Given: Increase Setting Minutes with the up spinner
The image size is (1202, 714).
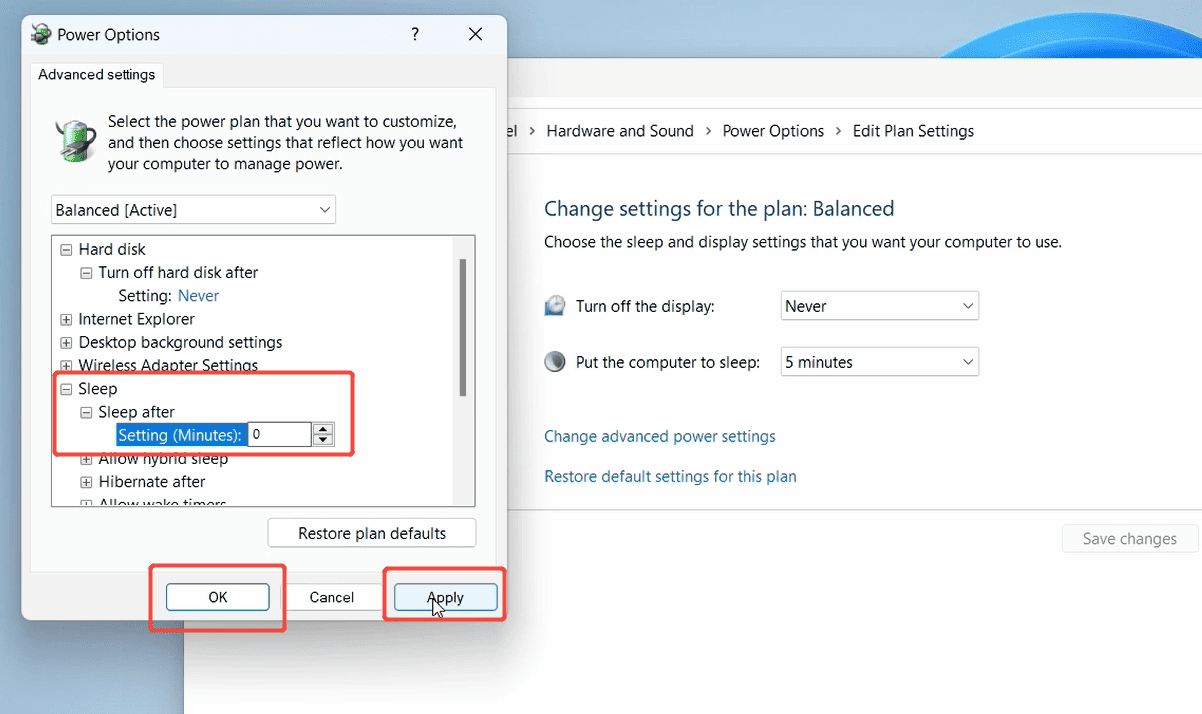Looking at the screenshot, I should 322,428.
